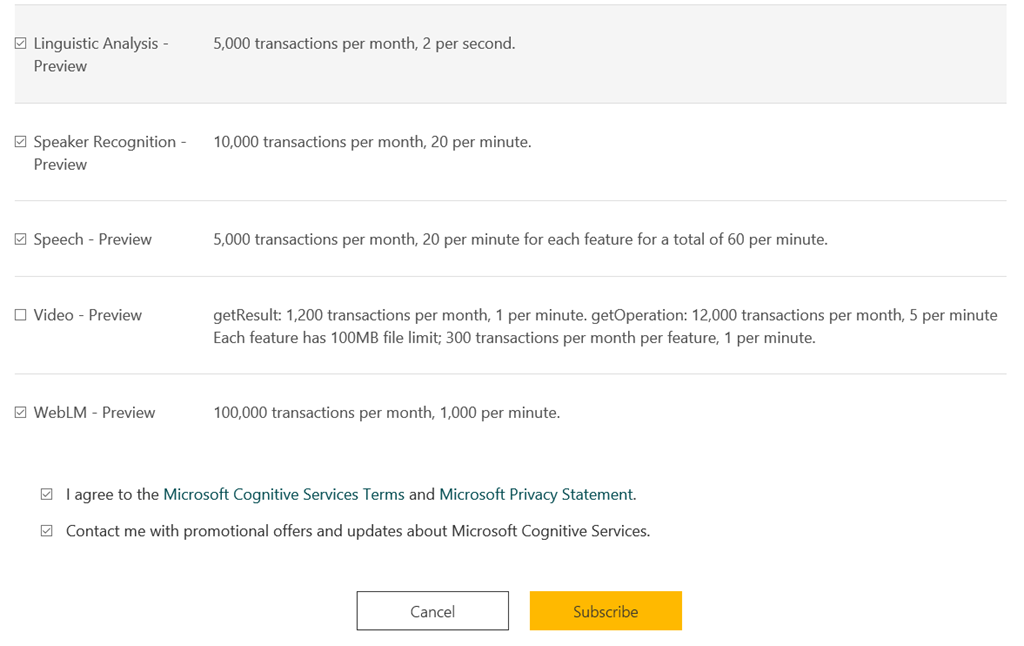The image size is (1024, 646).
Task: Uncheck the Speaker Recognition - Preview checkbox
Action: tap(21, 141)
